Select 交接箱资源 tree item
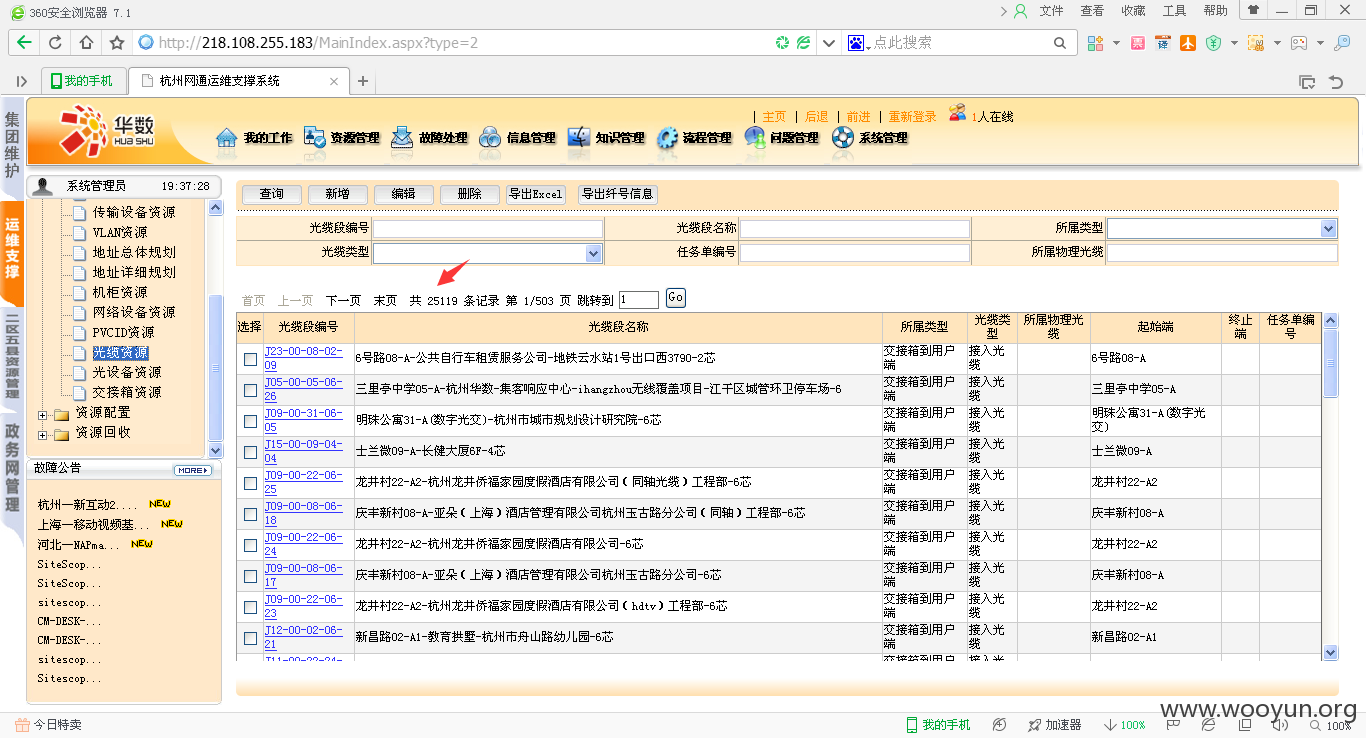The width and height of the screenshot is (1366, 738). [x=126, y=393]
